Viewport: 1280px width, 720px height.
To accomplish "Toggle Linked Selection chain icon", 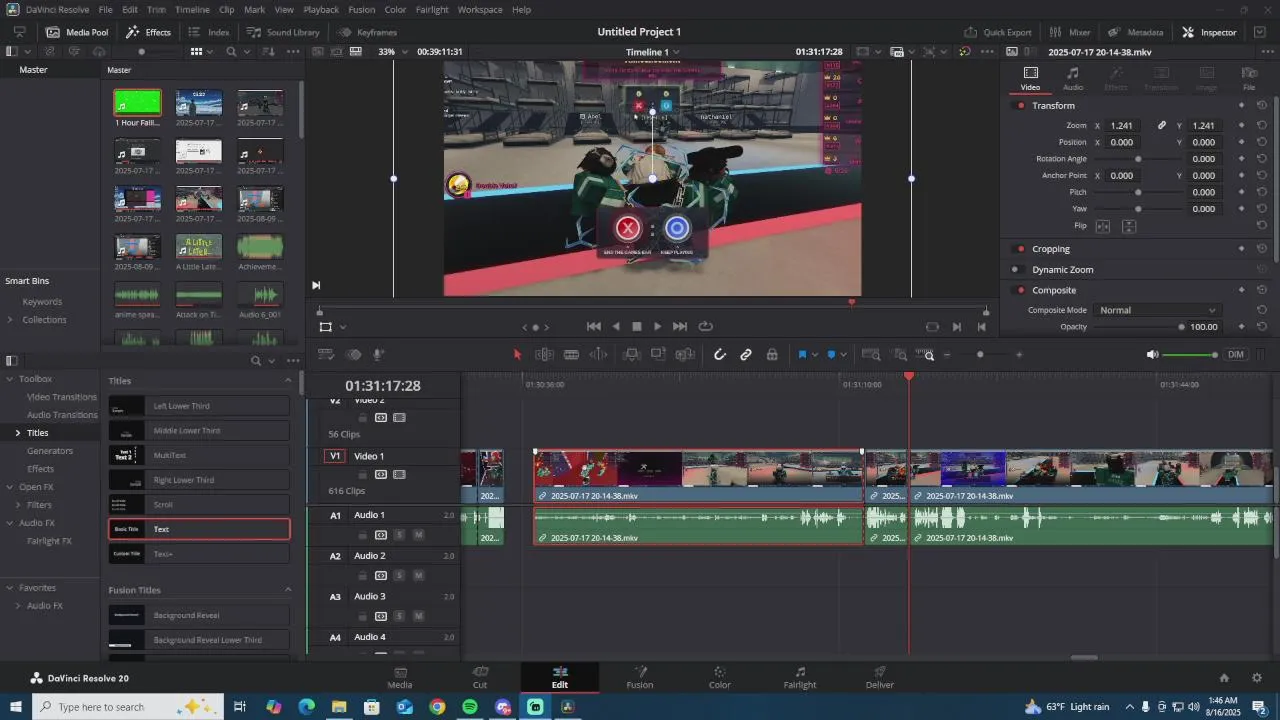I will pos(746,354).
